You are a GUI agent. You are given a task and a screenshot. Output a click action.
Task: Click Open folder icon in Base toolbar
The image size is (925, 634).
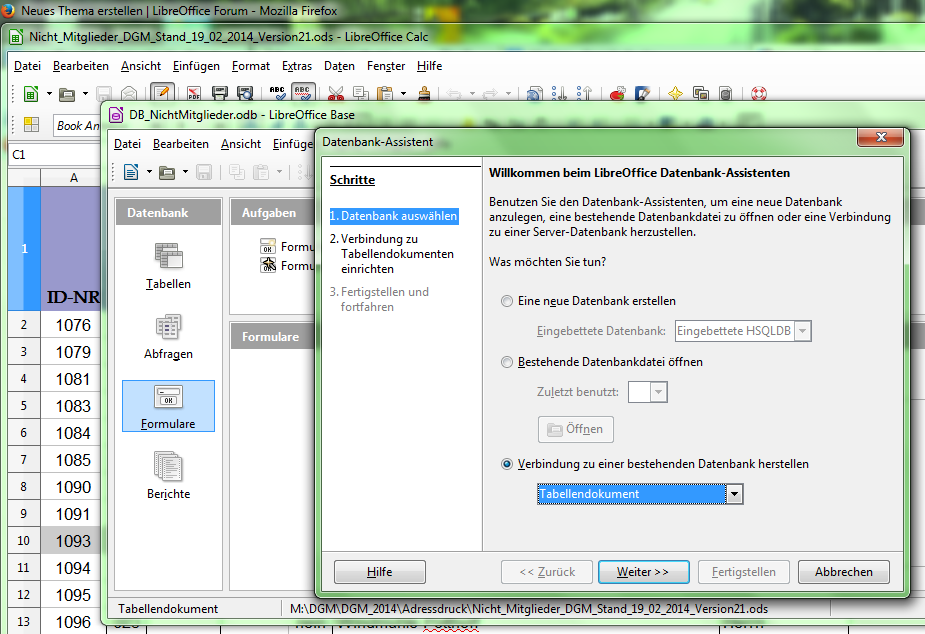click(x=167, y=172)
